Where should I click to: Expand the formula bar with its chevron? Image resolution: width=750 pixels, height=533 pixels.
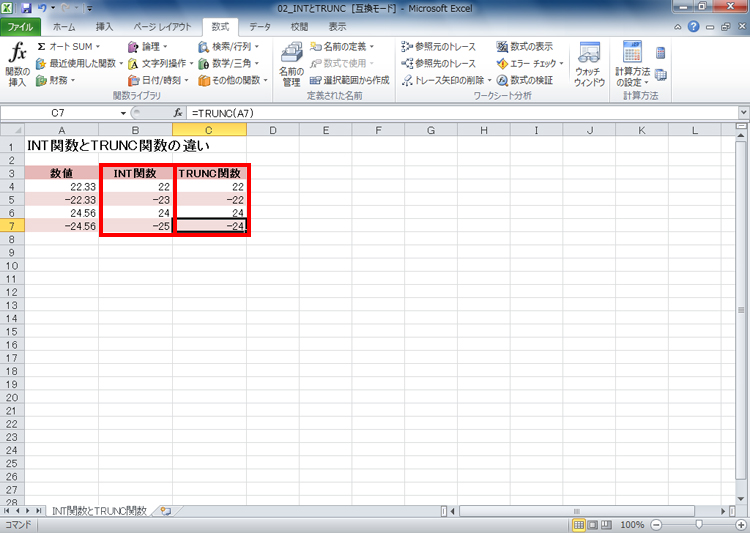(x=743, y=113)
